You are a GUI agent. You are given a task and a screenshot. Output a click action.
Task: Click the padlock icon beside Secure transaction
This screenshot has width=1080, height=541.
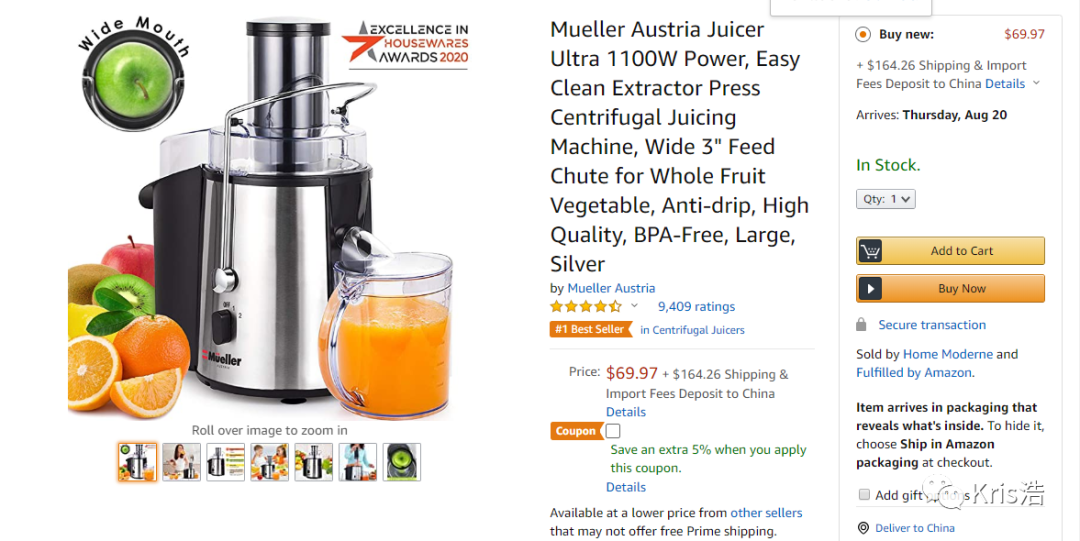coord(861,325)
